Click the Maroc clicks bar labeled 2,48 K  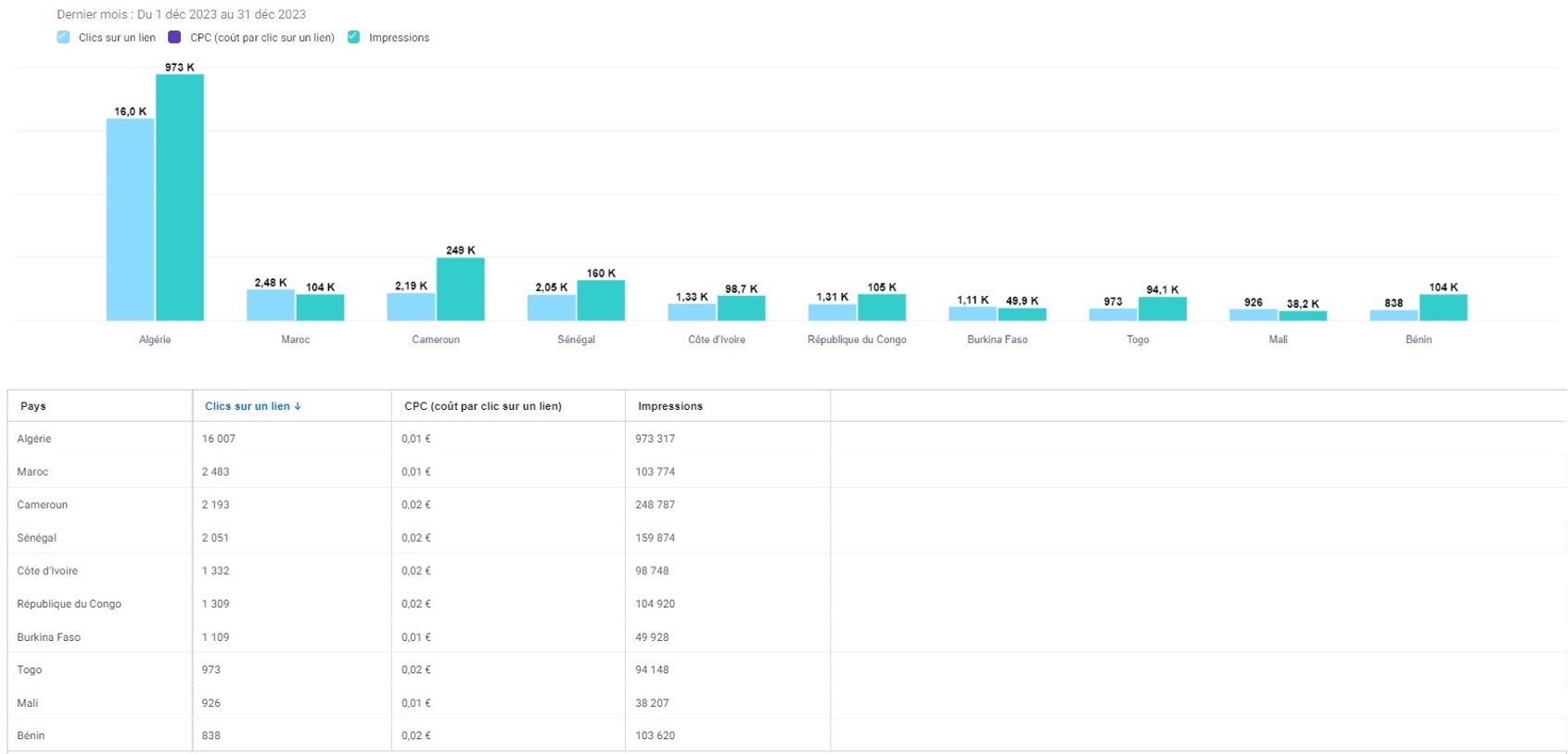tap(270, 305)
